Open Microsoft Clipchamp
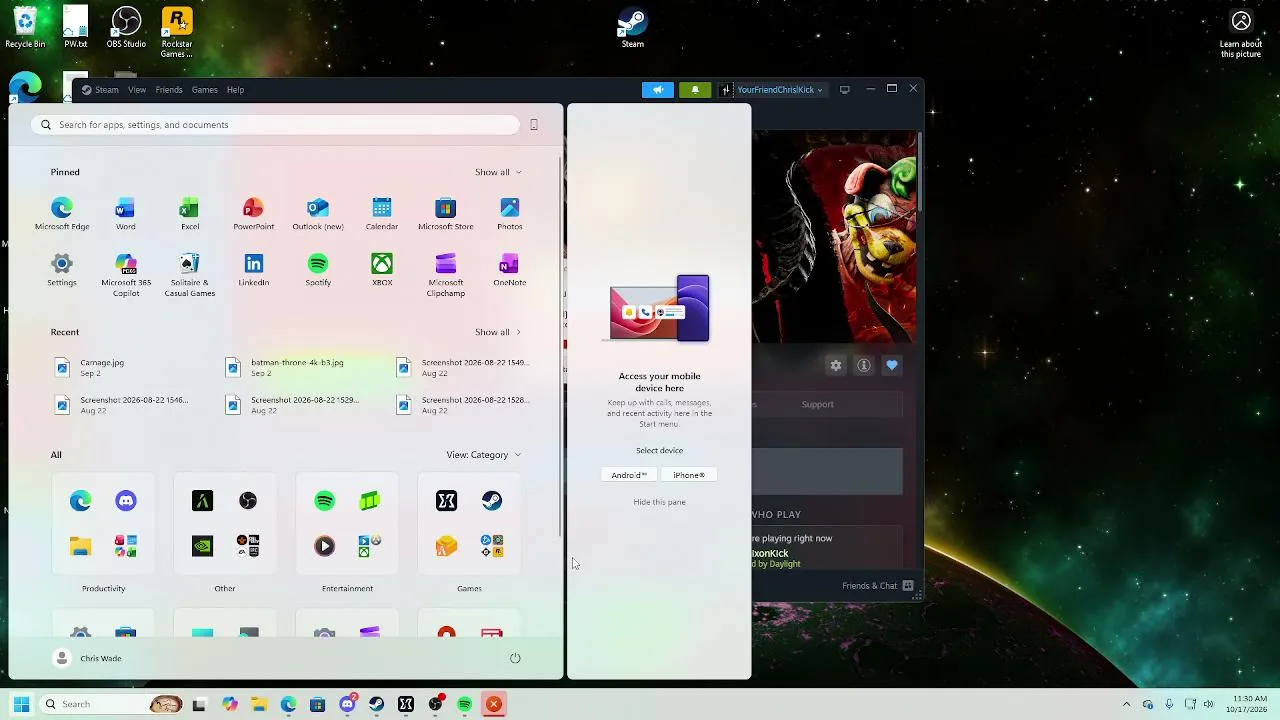Screen dimensions: 1280x720 (446, 275)
